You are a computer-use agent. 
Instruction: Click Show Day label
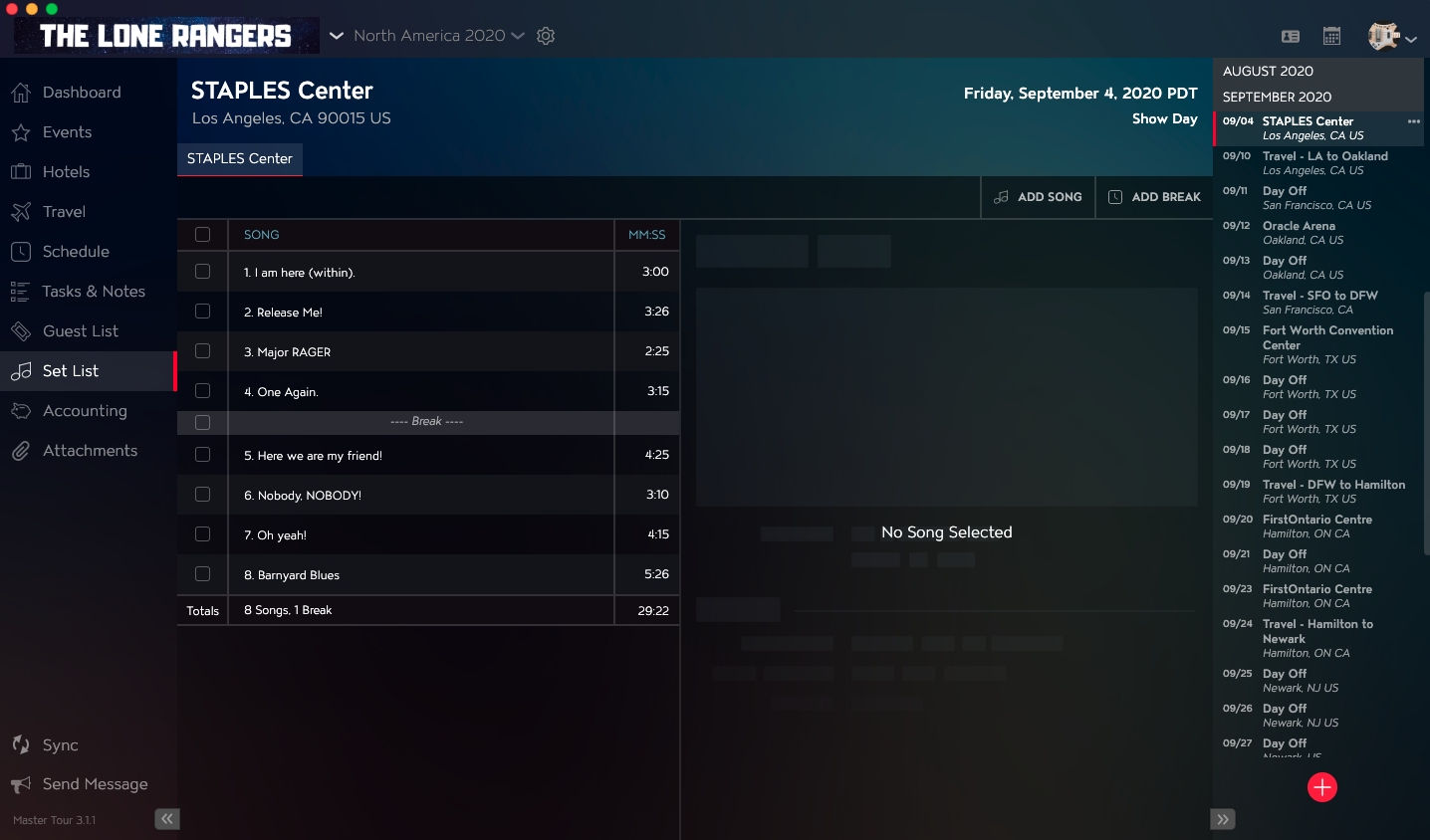point(1165,118)
